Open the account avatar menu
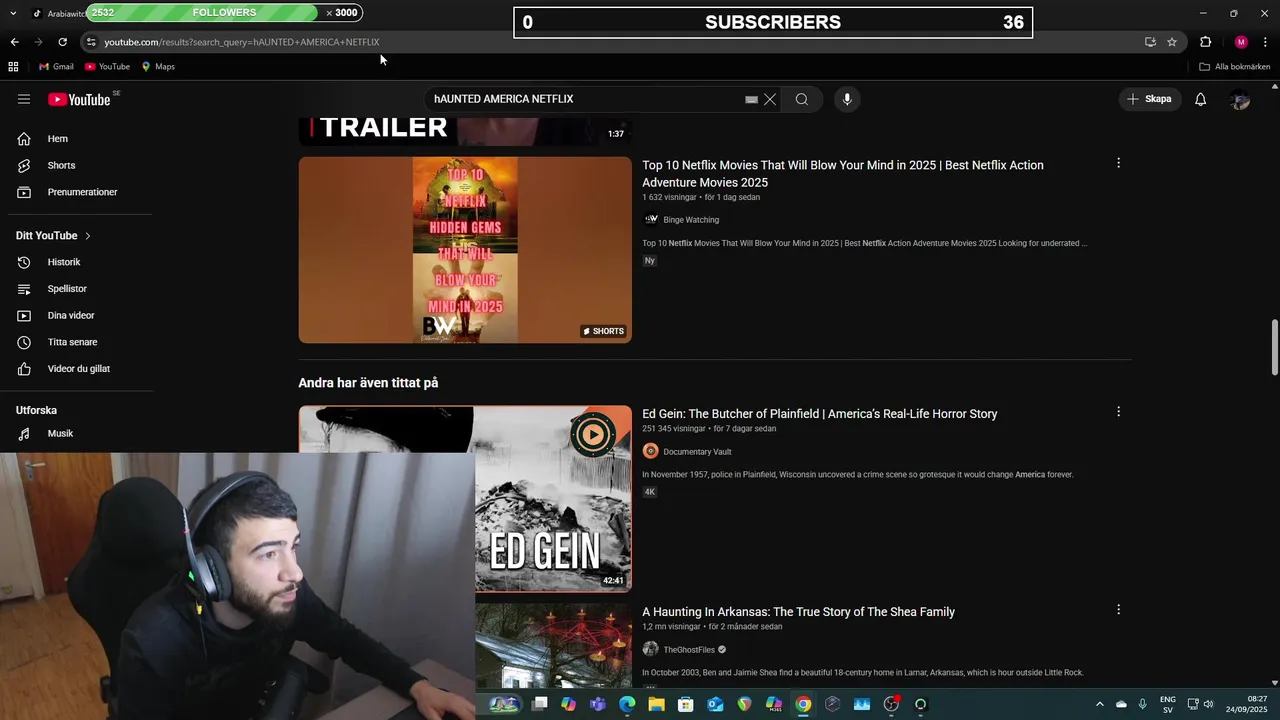Screen dimensions: 1280x720 pos(1240,99)
